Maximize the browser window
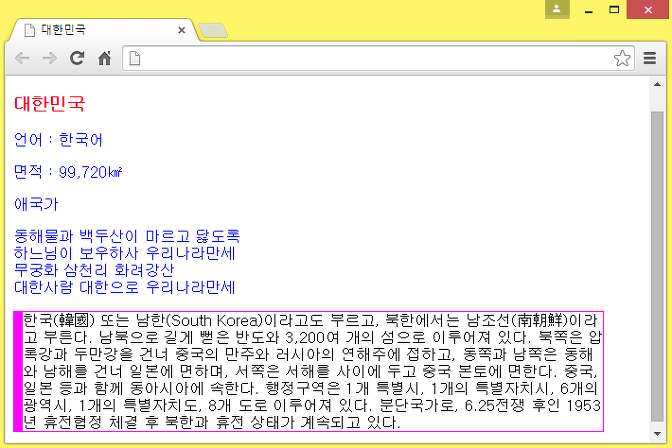672x448 pixels. point(614,9)
